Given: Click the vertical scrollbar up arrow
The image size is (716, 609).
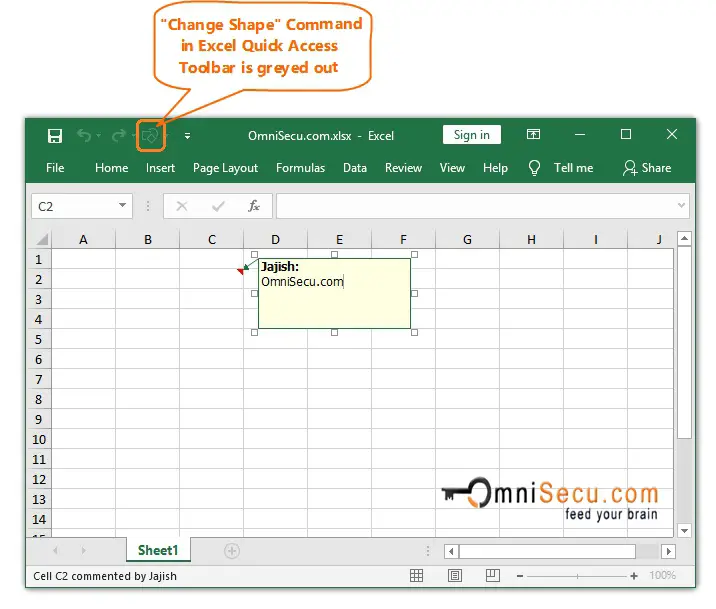Looking at the screenshot, I should pyautogui.click(x=684, y=238).
